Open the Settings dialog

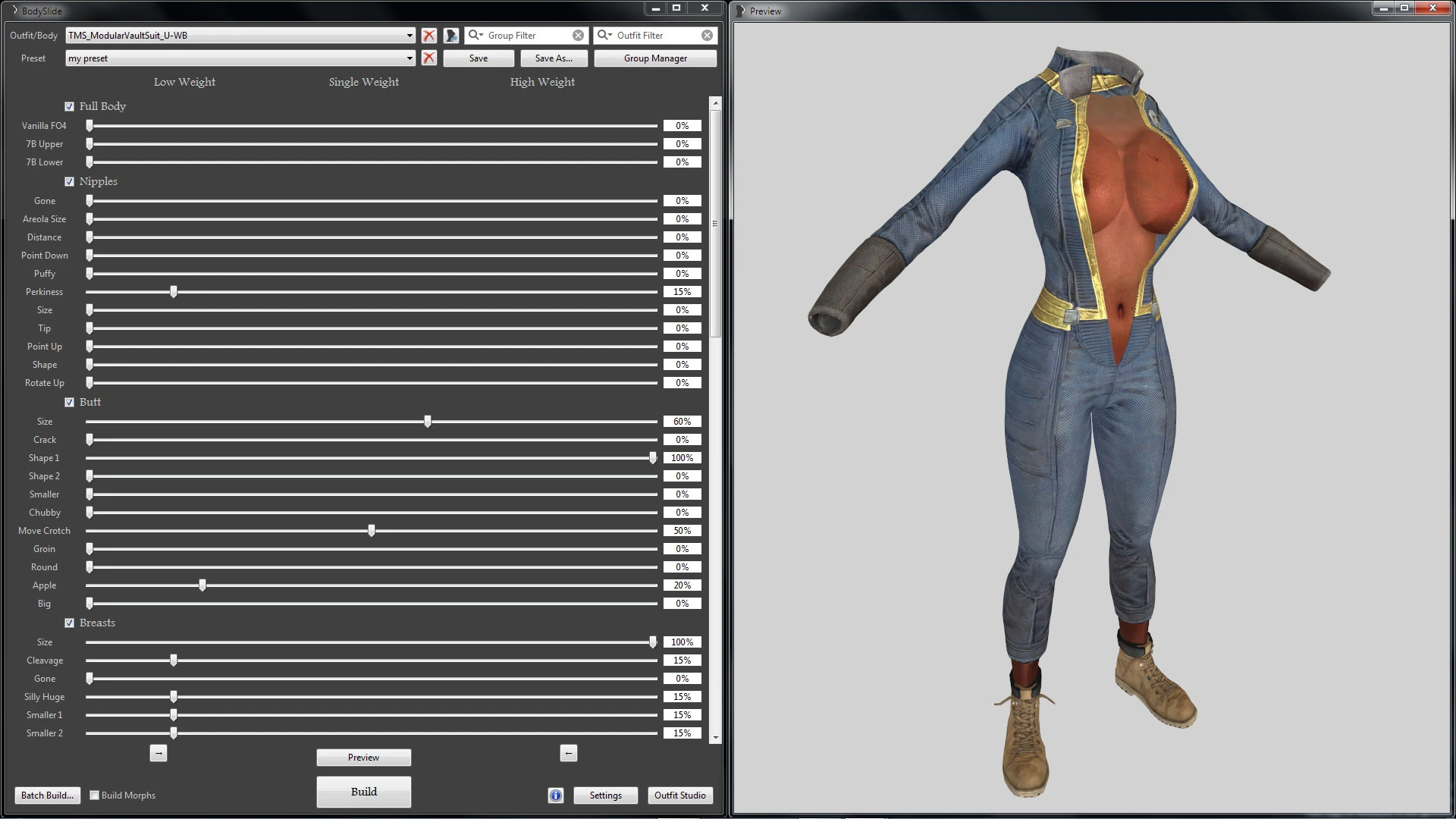(606, 795)
